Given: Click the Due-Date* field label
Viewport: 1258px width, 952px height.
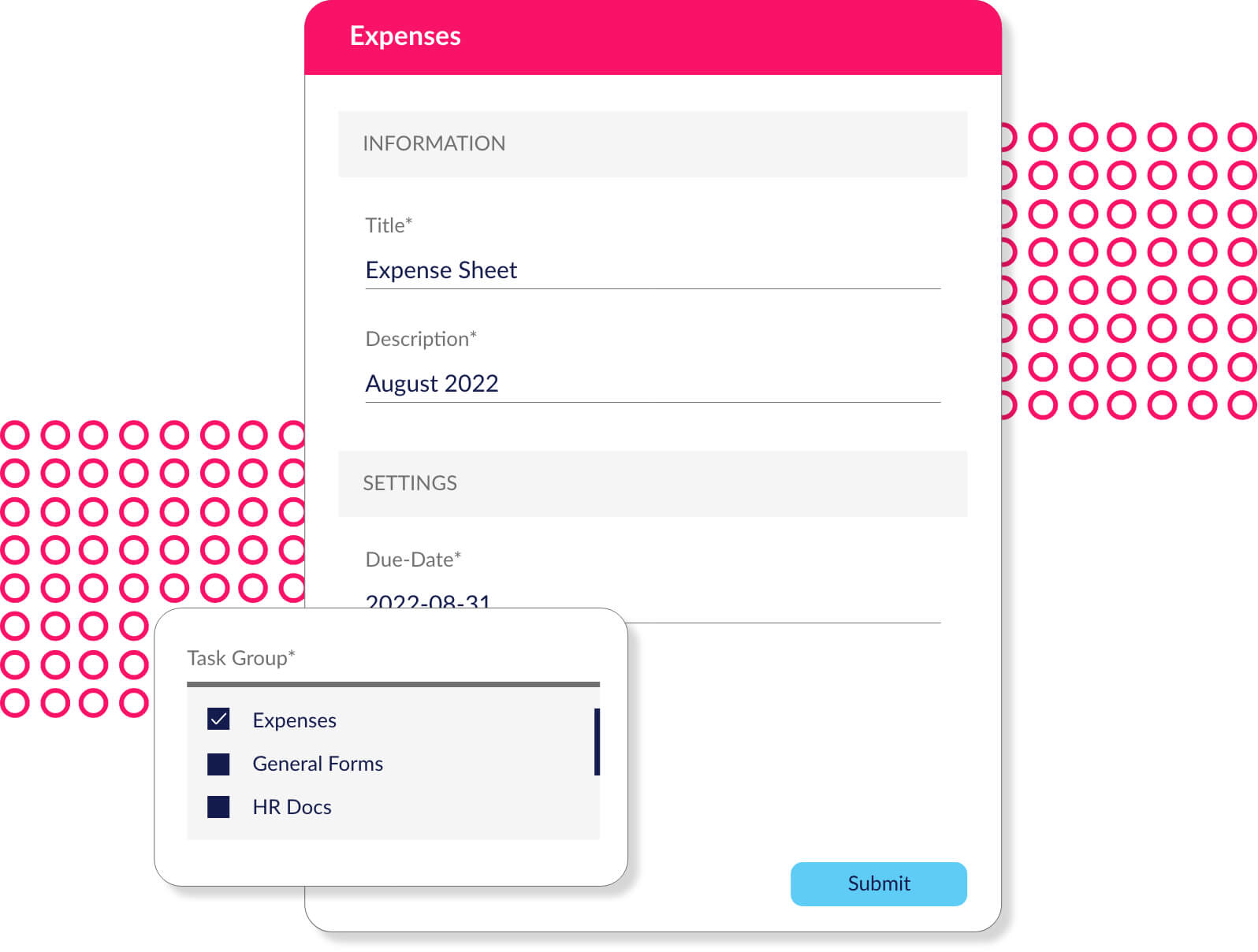Looking at the screenshot, I should click(413, 560).
